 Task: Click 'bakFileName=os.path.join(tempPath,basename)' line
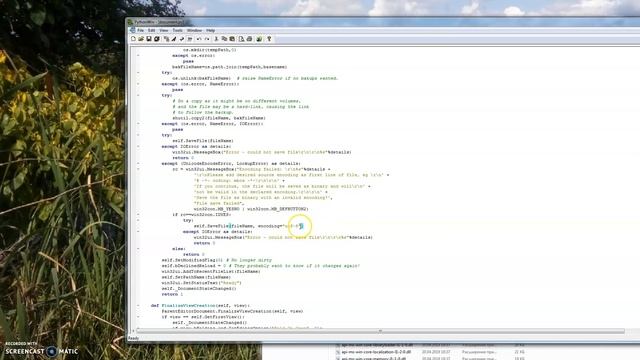pos(229,67)
